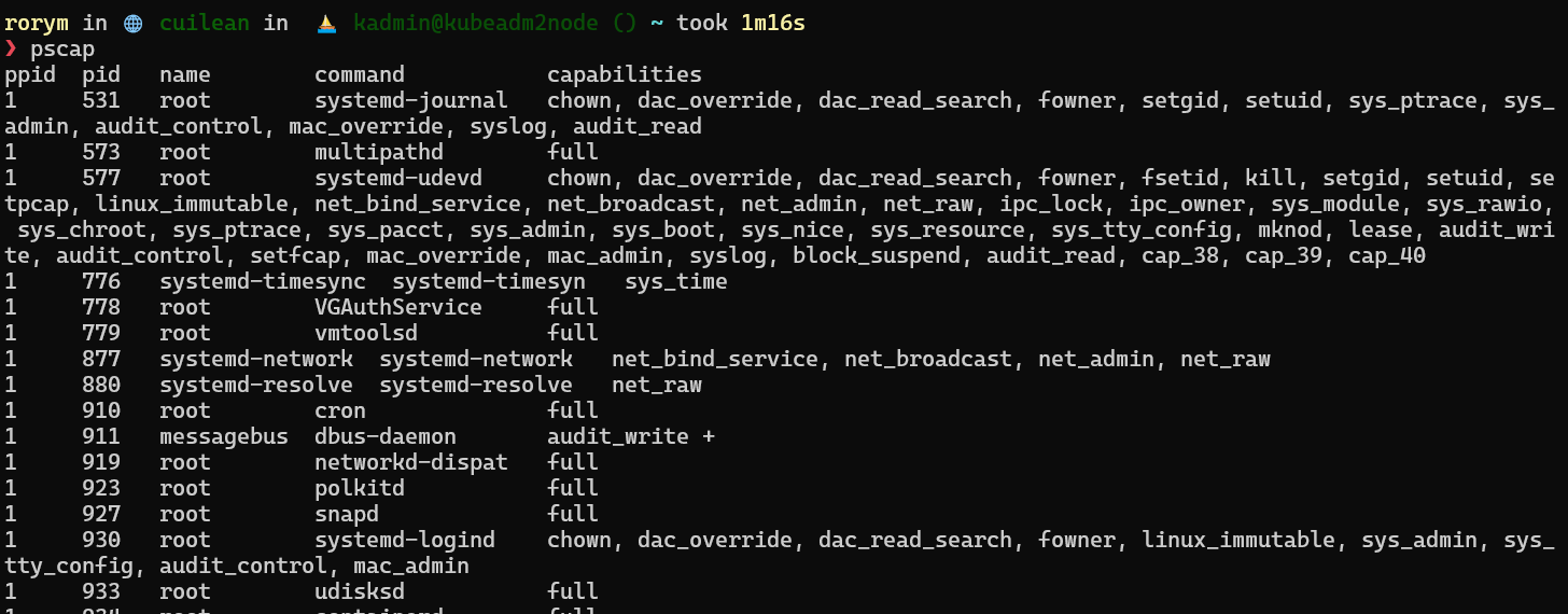Click the sailboat icon before kadmin
Screen dimensions: 1568x614
pos(327,23)
